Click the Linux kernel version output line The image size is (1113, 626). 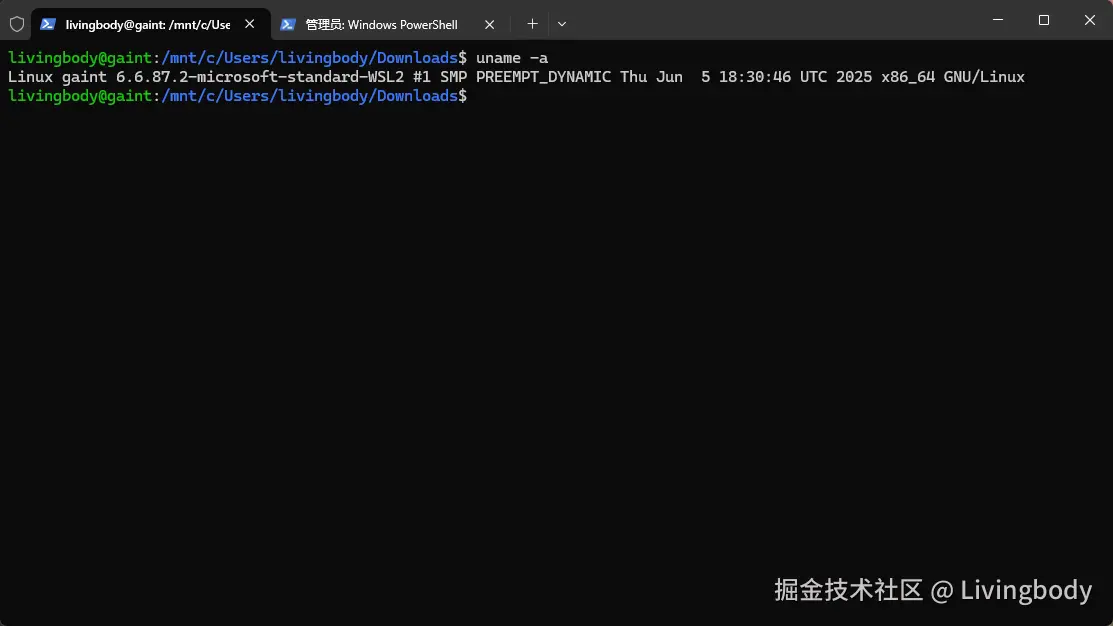pyautogui.click(x=516, y=76)
